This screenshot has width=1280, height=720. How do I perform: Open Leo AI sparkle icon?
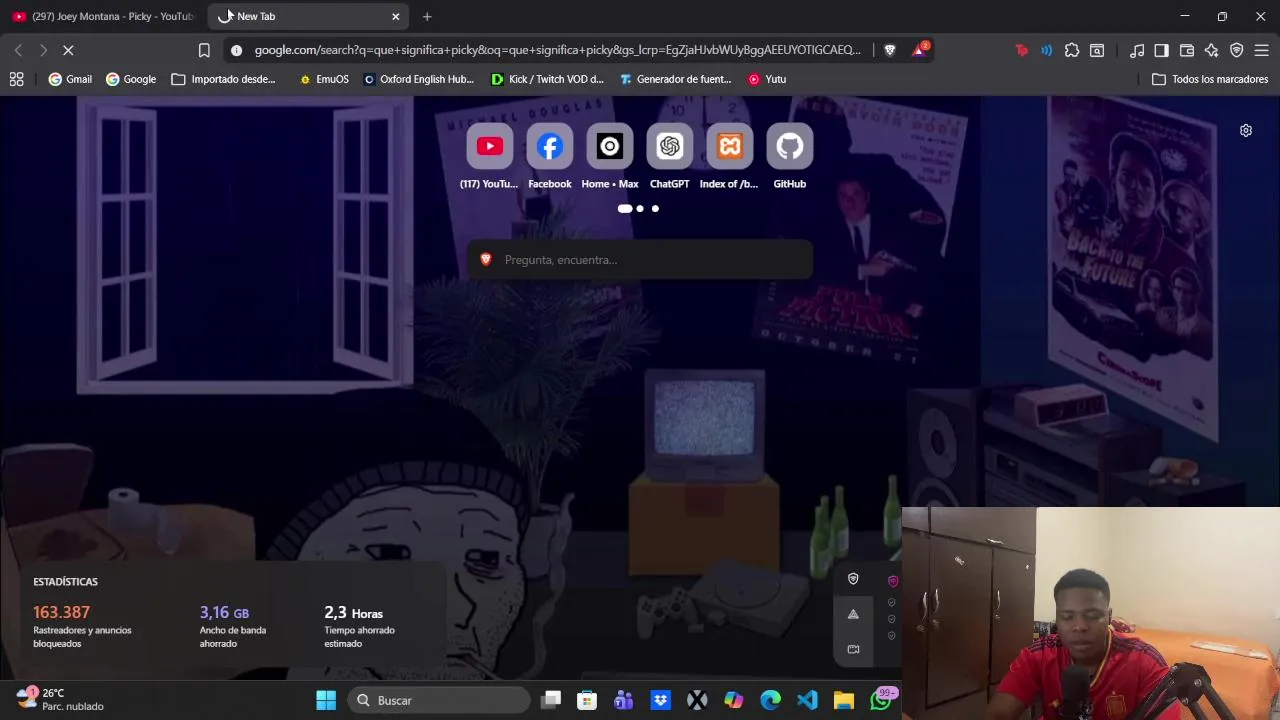point(1212,50)
